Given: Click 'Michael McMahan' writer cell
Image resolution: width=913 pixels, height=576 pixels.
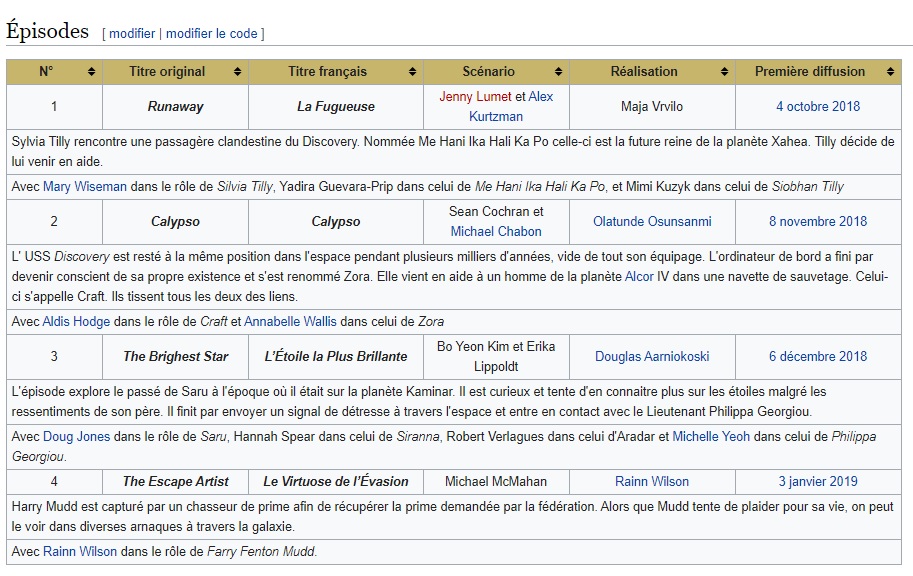Looking at the screenshot, I should [496, 482].
